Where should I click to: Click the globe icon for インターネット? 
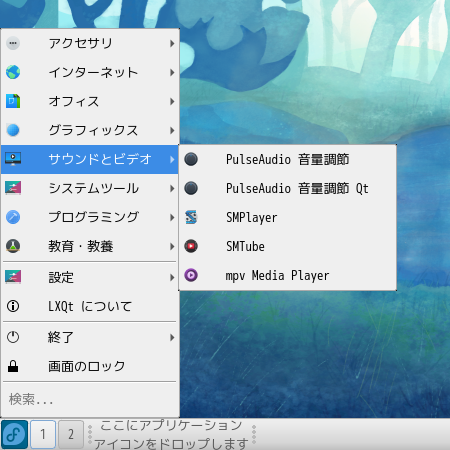click(13, 72)
